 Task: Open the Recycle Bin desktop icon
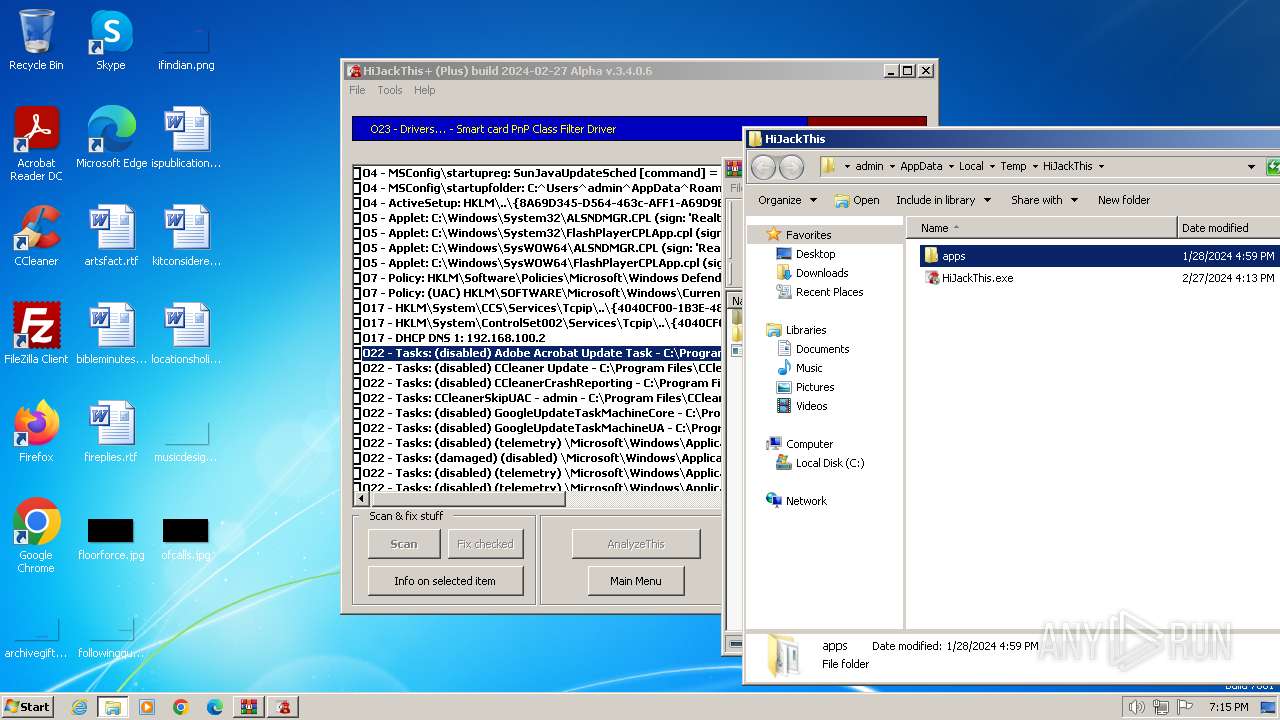(36, 40)
